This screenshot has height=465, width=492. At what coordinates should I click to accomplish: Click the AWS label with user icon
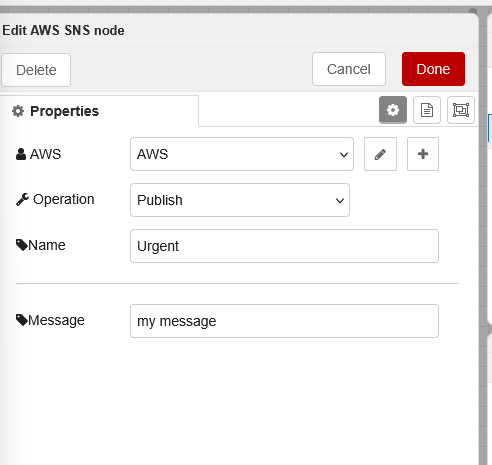click(38, 154)
